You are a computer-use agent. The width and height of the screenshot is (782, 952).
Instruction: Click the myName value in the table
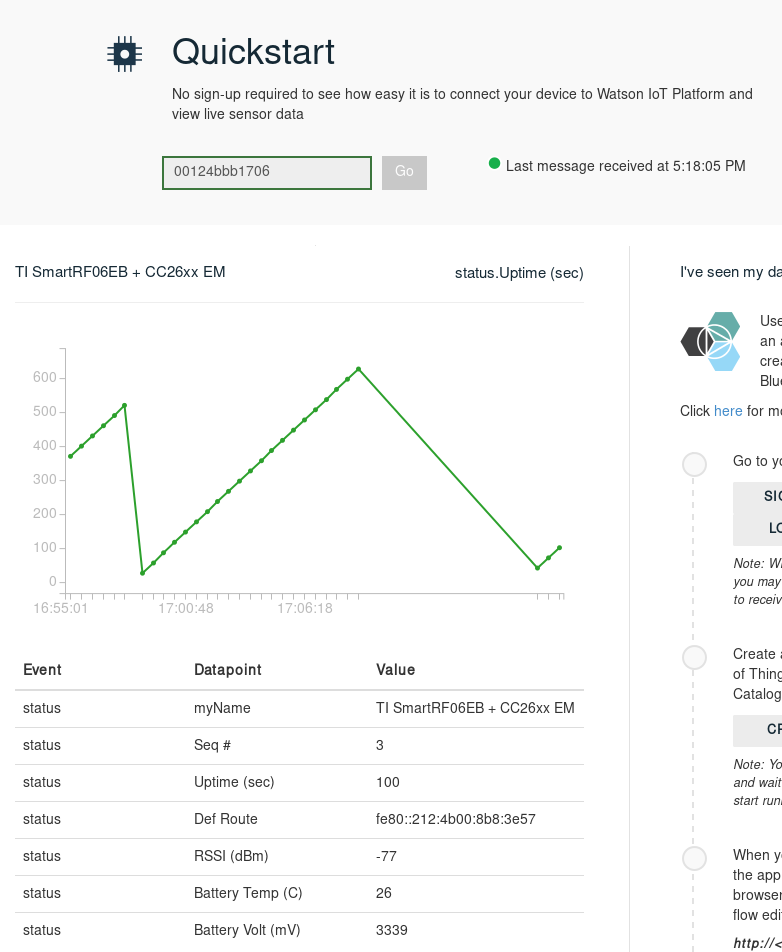coord(475,709)
